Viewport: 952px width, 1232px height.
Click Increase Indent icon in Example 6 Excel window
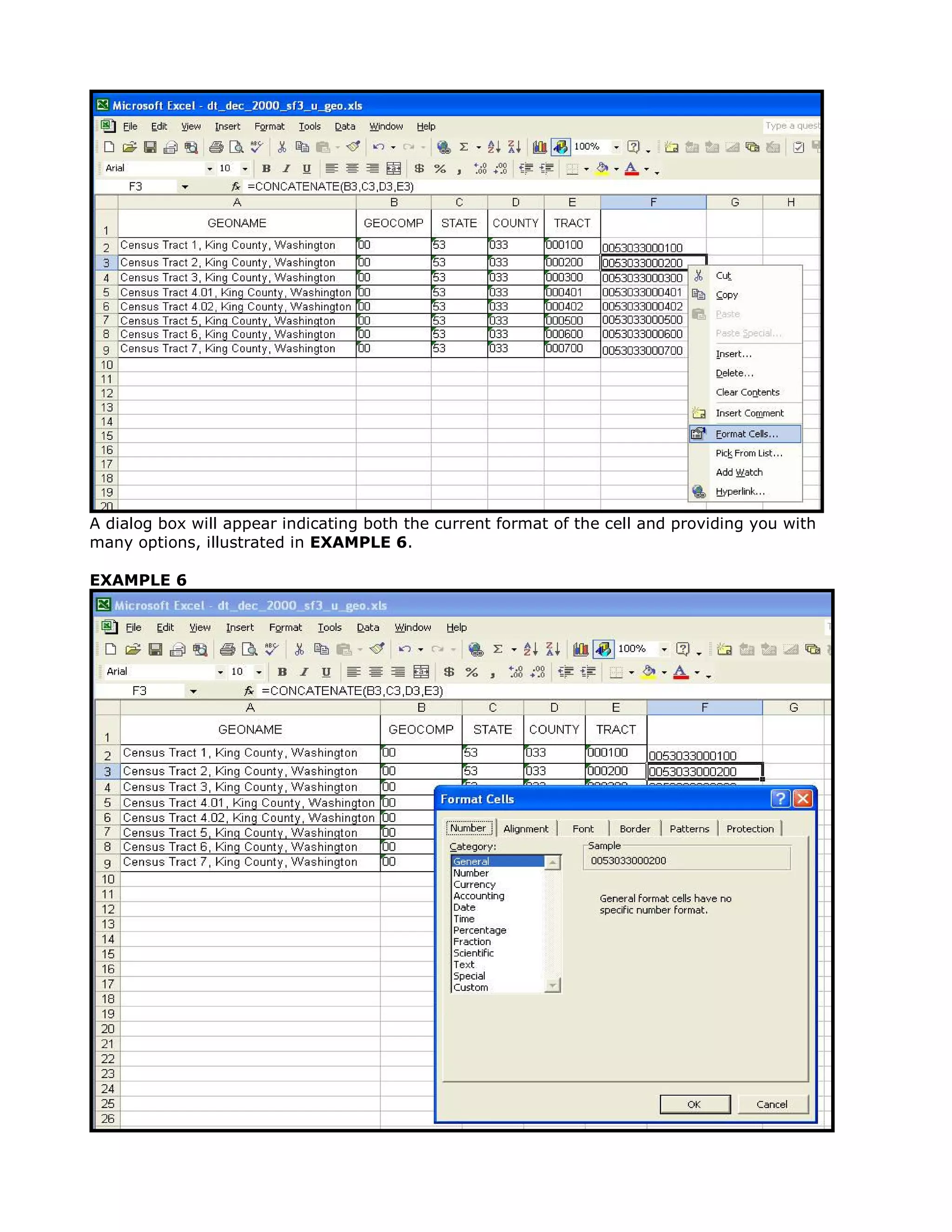(x=588, y=672)
